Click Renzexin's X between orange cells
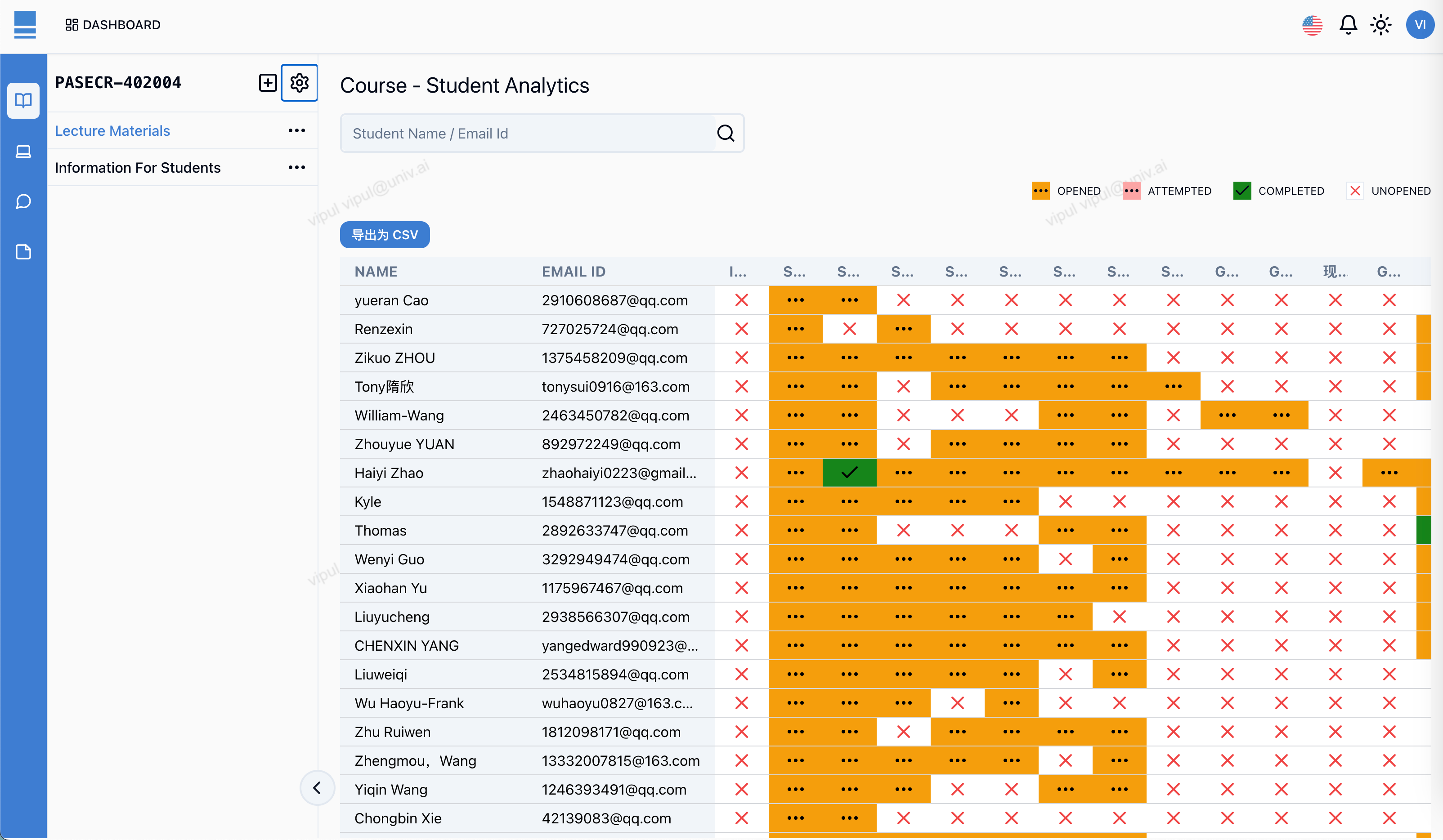 [850, 329]
